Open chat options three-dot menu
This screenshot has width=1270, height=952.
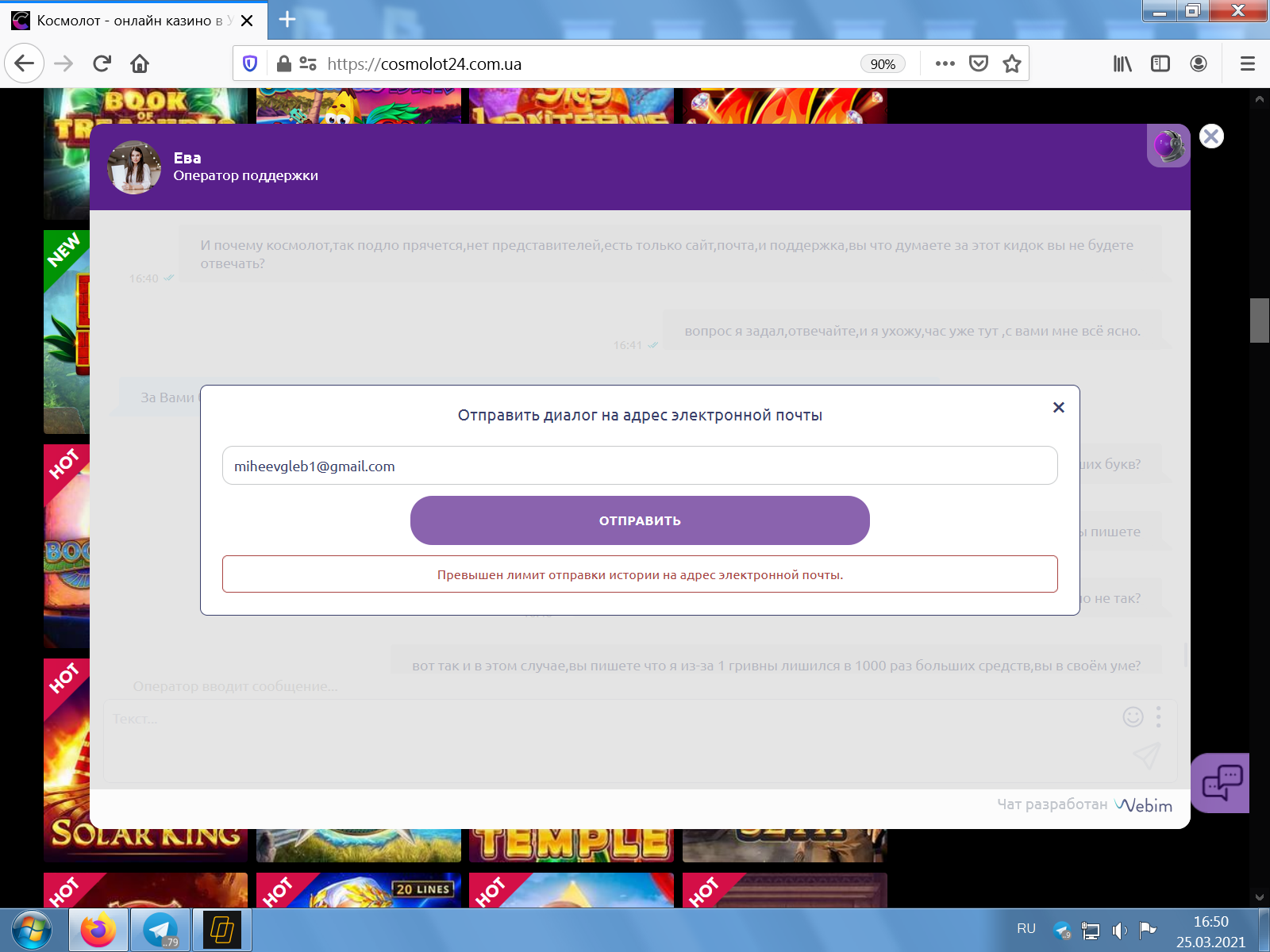click(1159, 717)
